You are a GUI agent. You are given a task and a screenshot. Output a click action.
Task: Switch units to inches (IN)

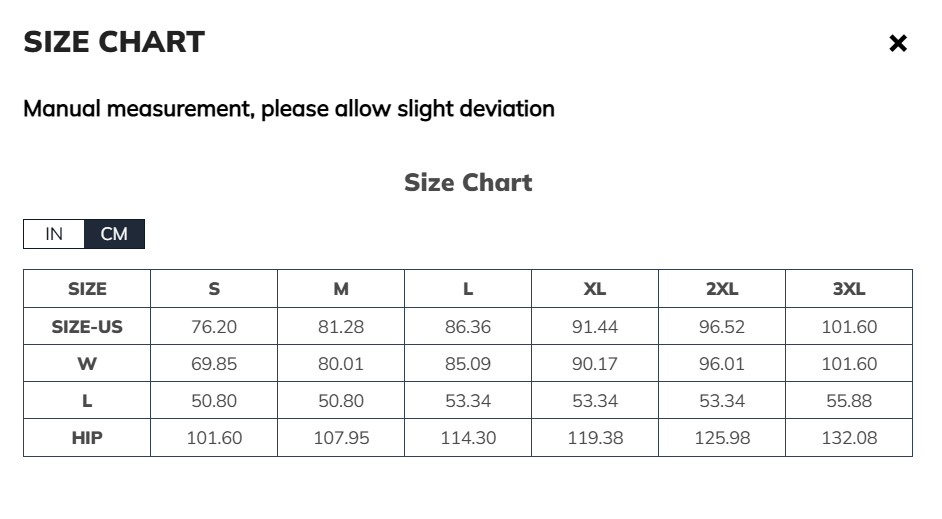click(x=54, y=234)
